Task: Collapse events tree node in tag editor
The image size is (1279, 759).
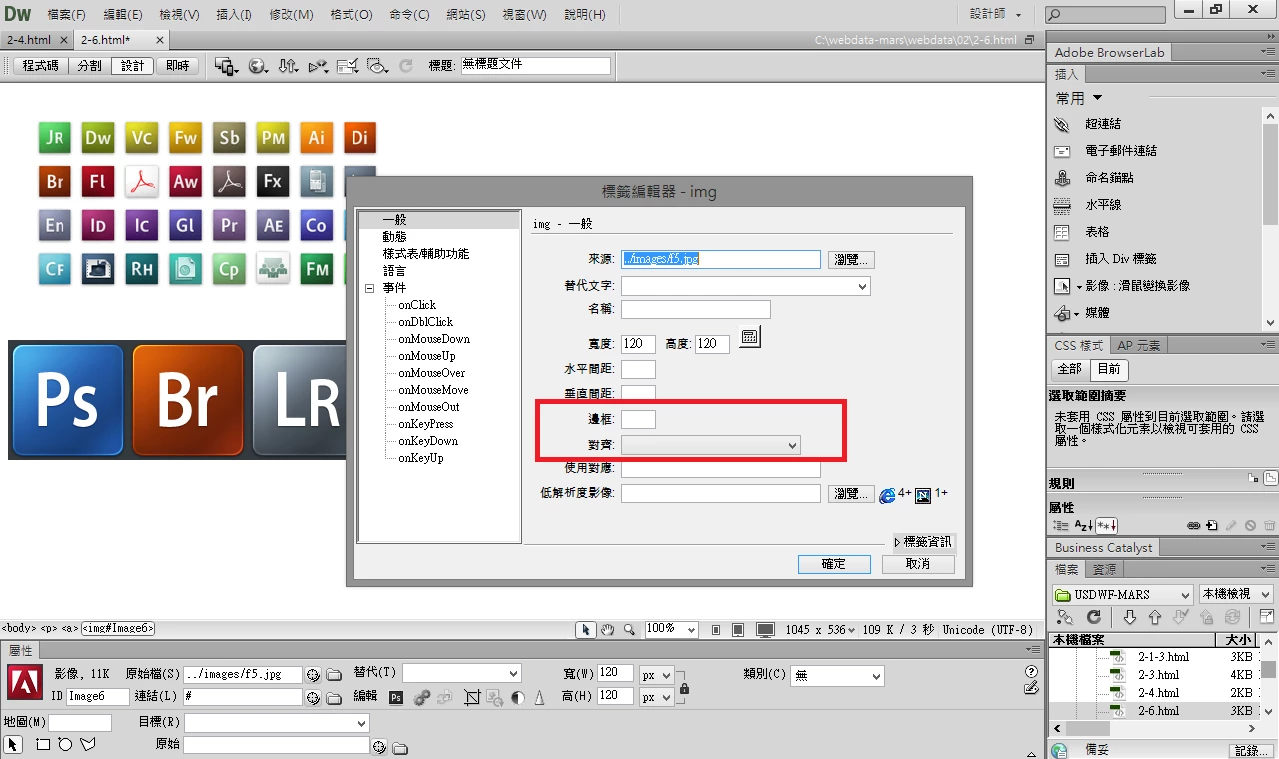Action: (x=369, y=288)
